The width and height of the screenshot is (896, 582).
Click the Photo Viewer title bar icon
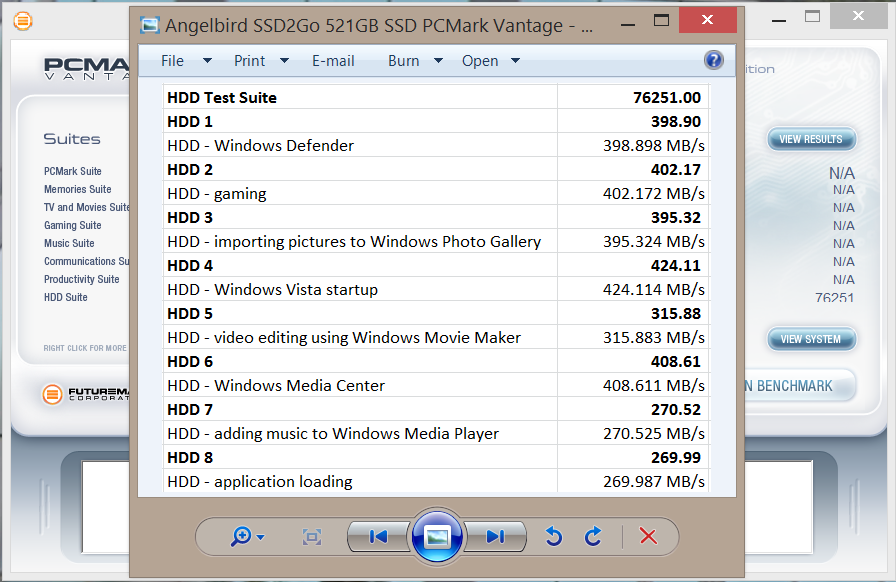150,25
